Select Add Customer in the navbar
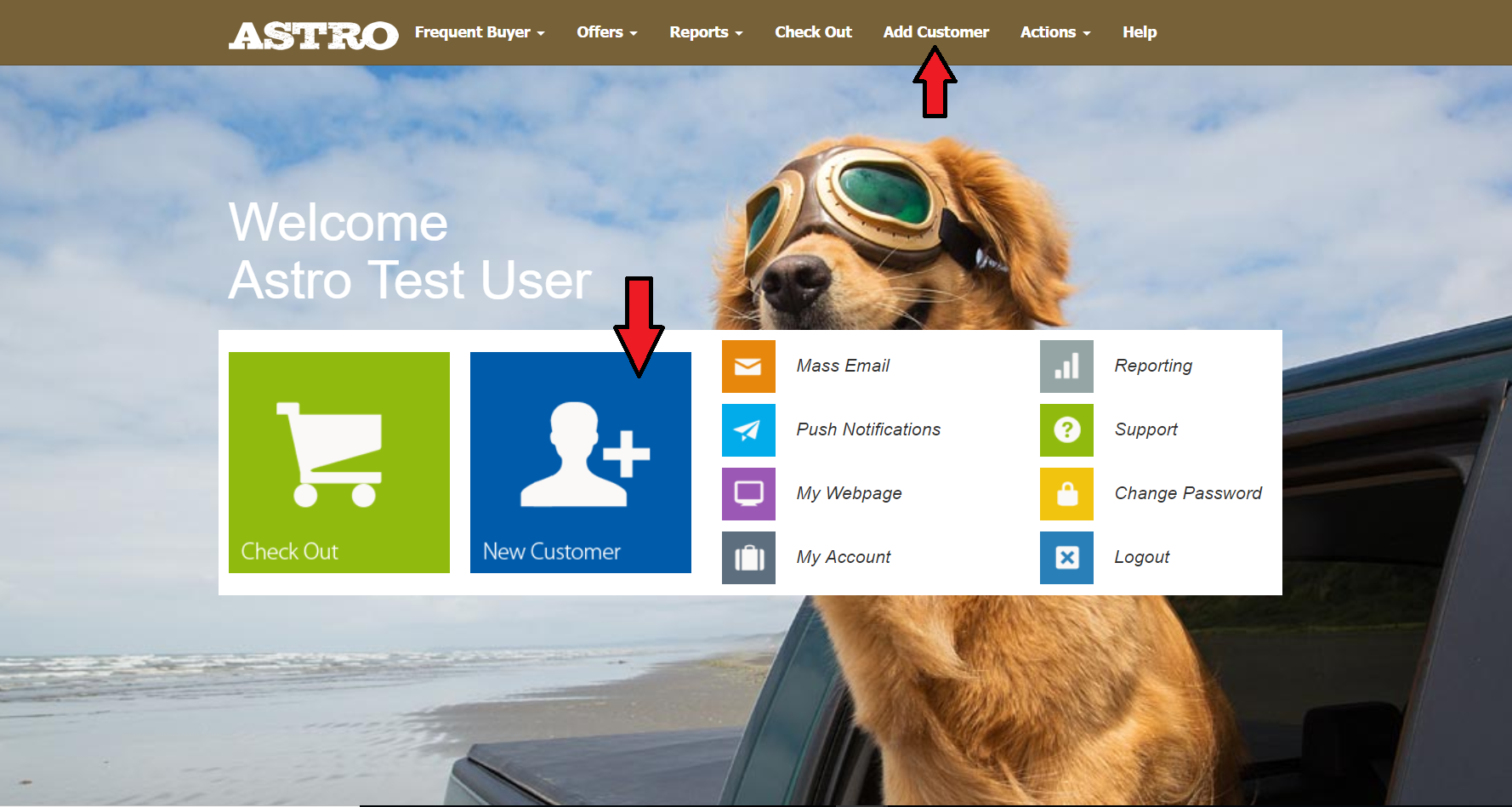 coord(936,32)
